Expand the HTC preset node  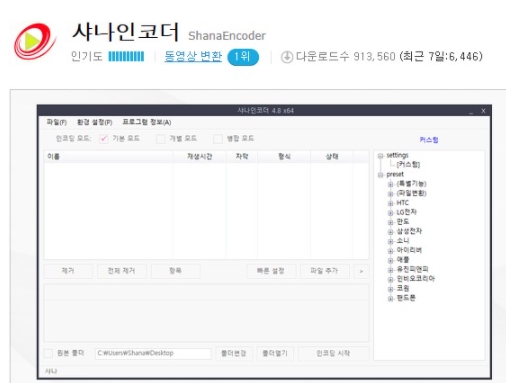390,203
